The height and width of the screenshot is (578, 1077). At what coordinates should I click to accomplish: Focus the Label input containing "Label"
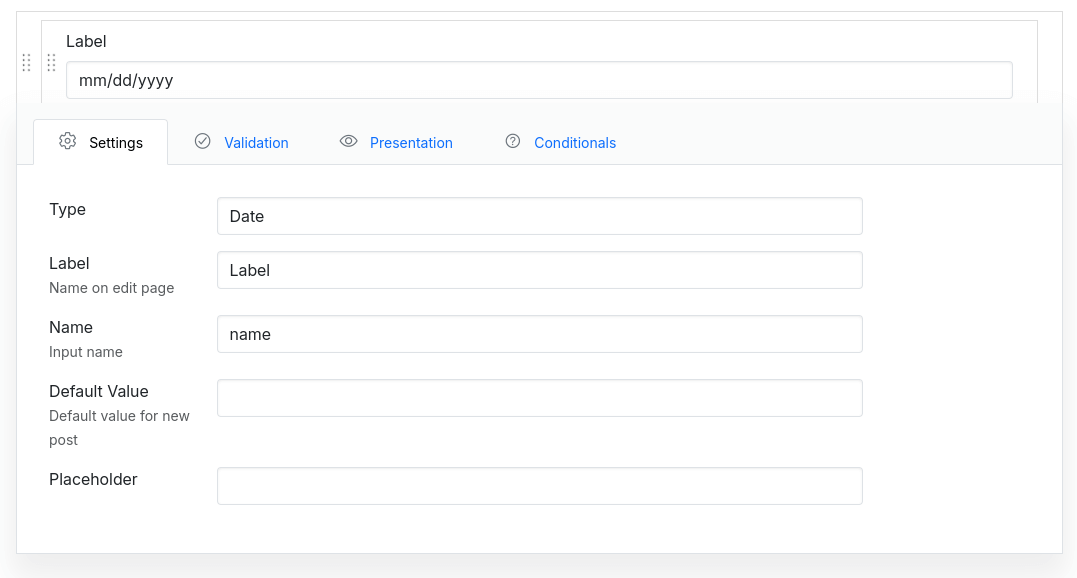click(x=539, y=270)
